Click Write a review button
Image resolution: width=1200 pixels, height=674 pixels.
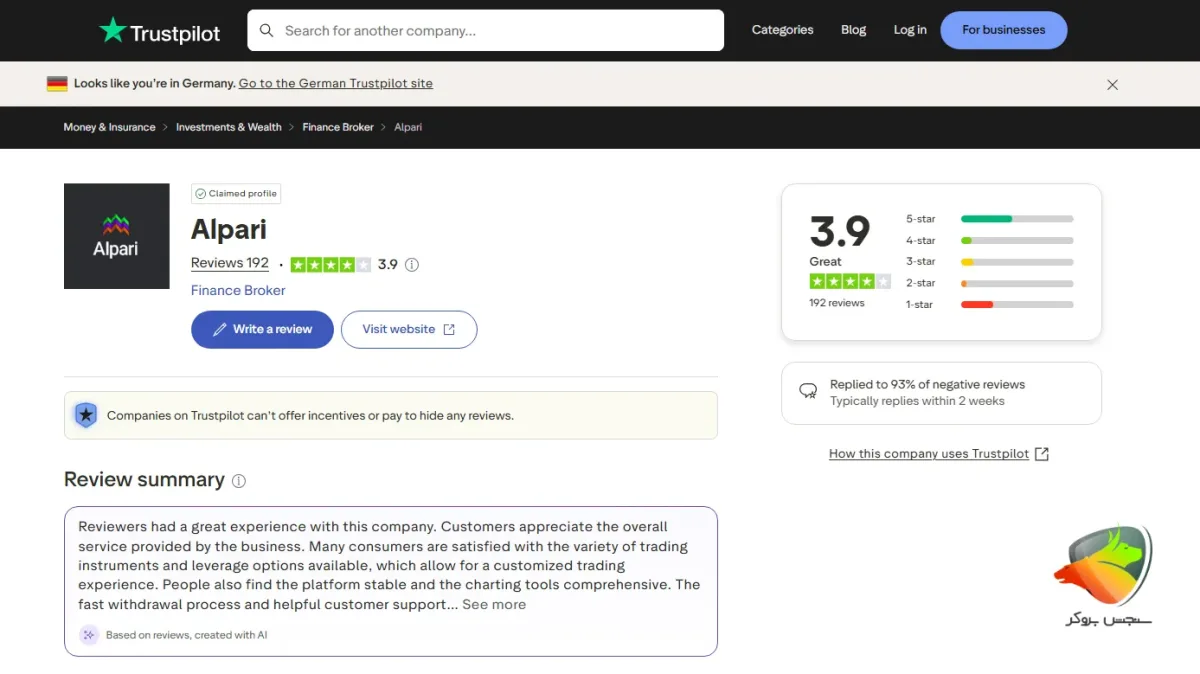tap(262, 329)
